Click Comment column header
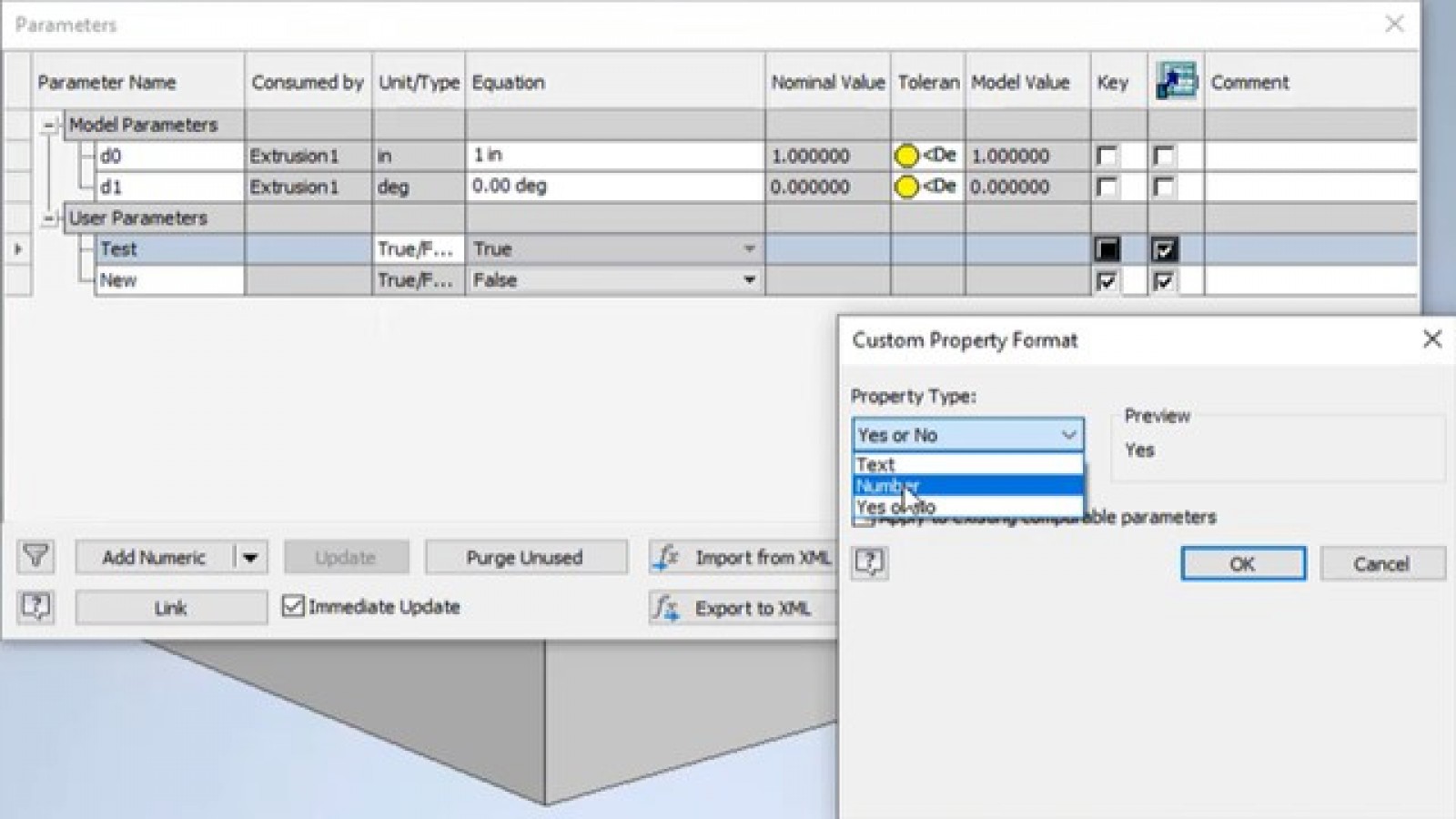 click(x=1310, y=82)
